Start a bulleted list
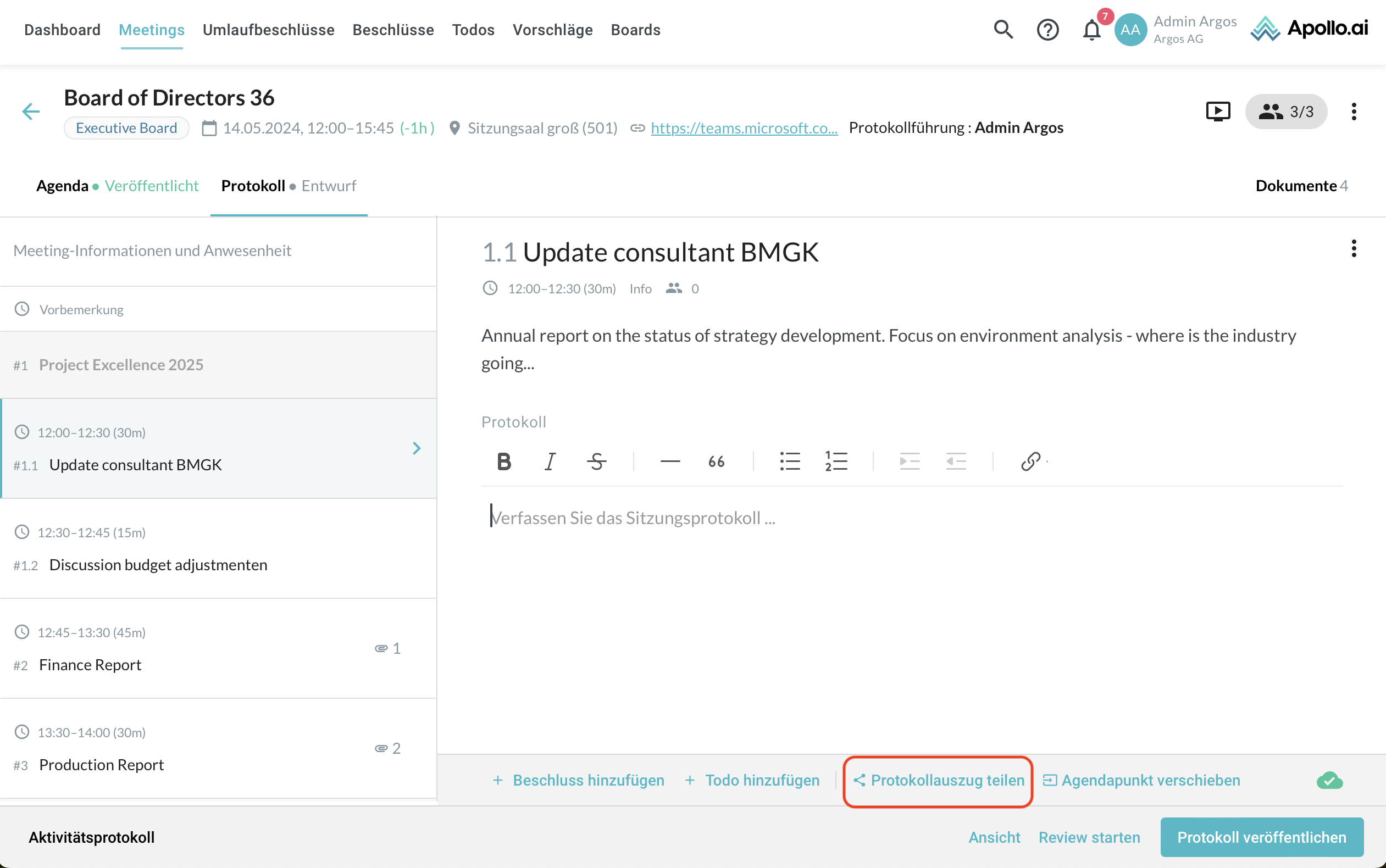This screenshot has height=868, width=1386. coord(790,461)
